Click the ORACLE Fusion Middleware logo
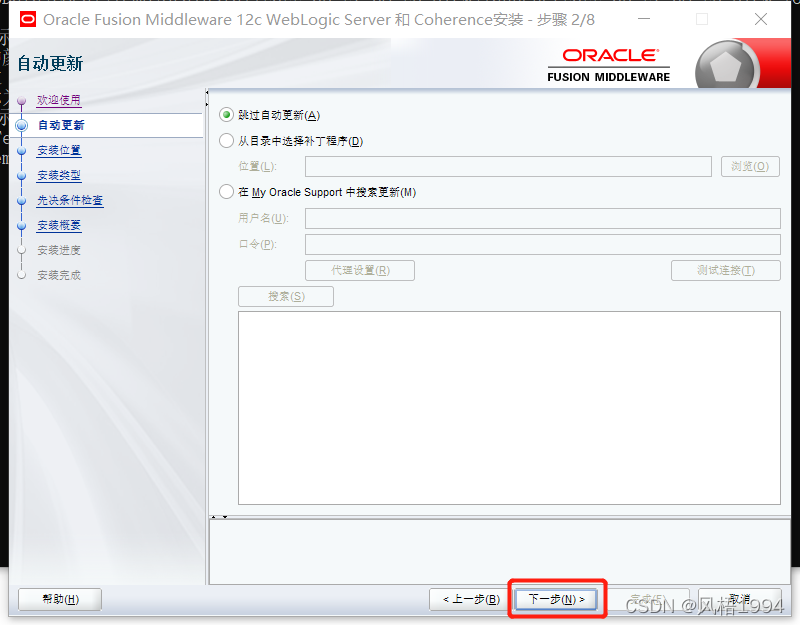800x625 pixels. coord(608,65)
